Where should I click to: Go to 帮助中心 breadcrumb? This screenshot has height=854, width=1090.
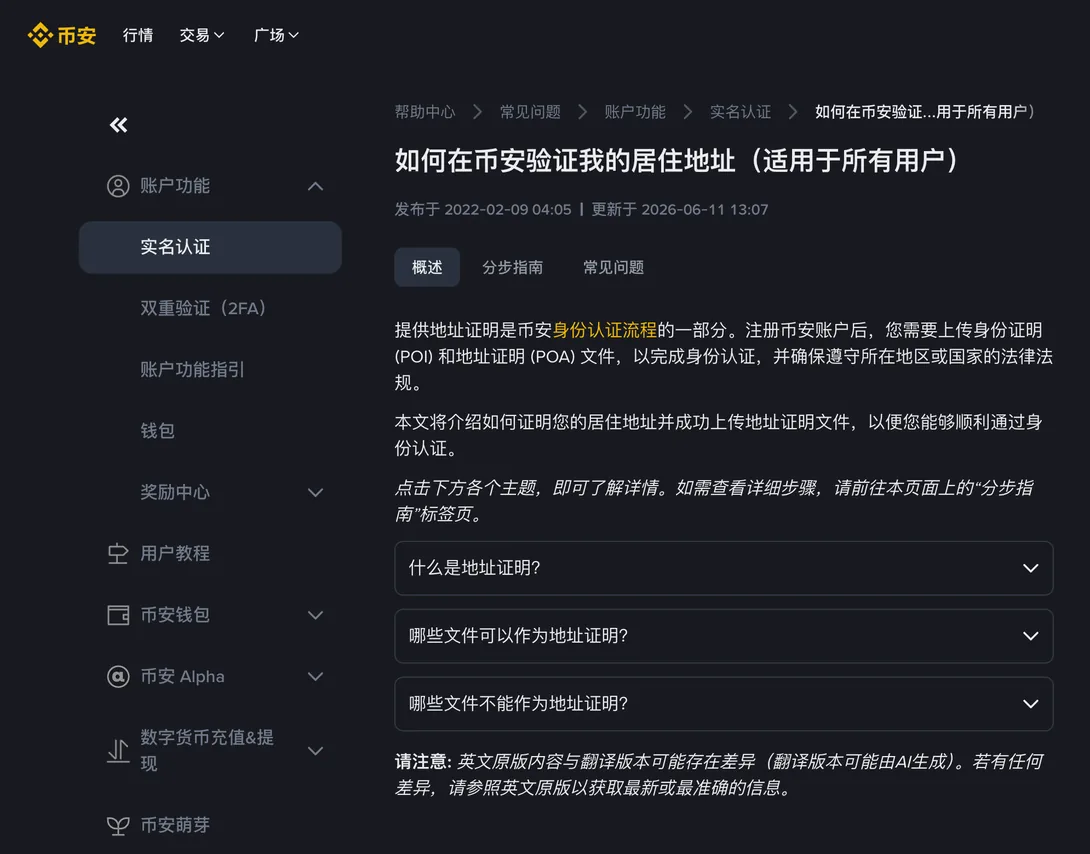[425, 112]
